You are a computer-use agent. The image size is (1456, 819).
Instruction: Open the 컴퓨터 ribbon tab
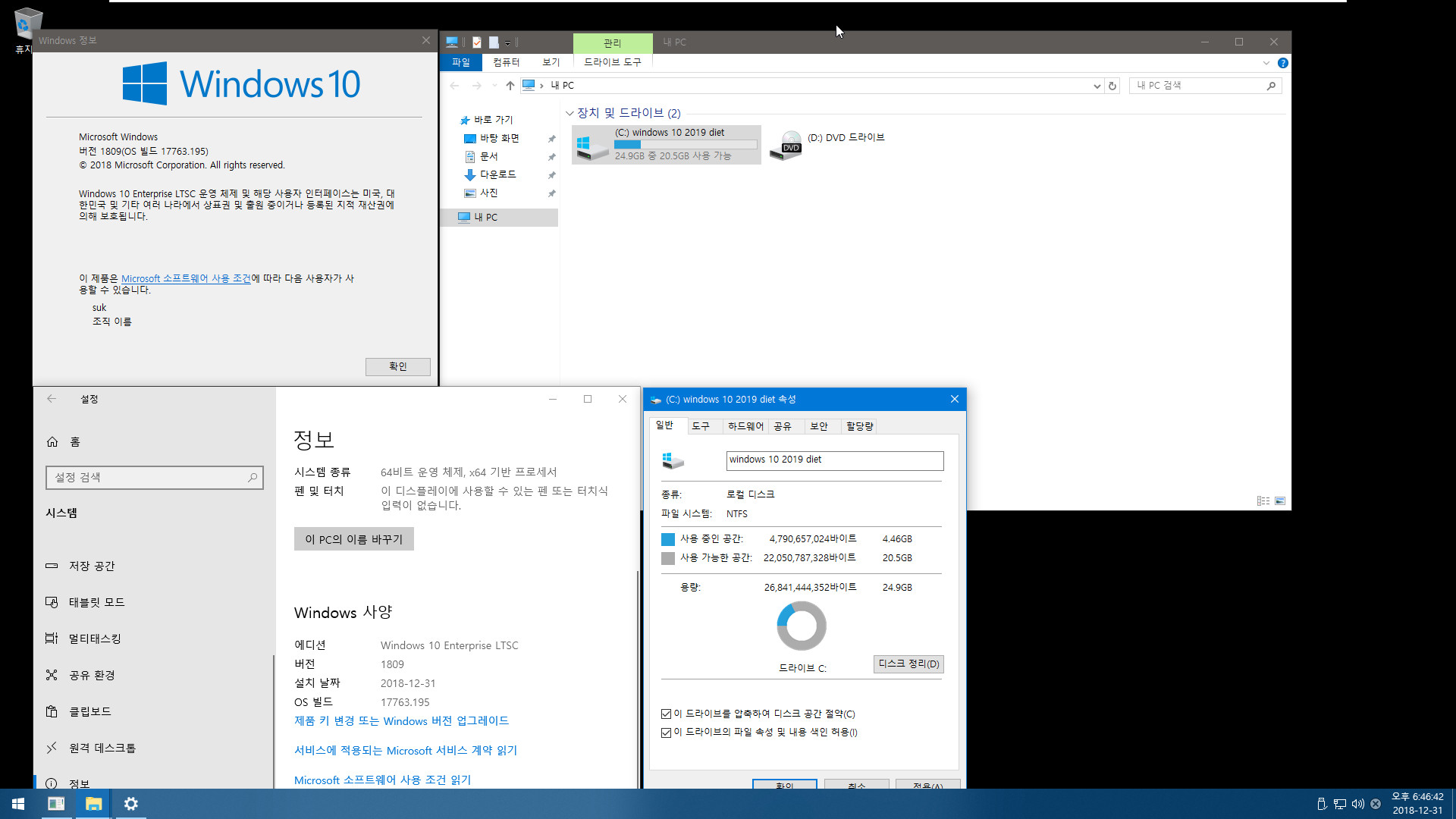(507, 62)
